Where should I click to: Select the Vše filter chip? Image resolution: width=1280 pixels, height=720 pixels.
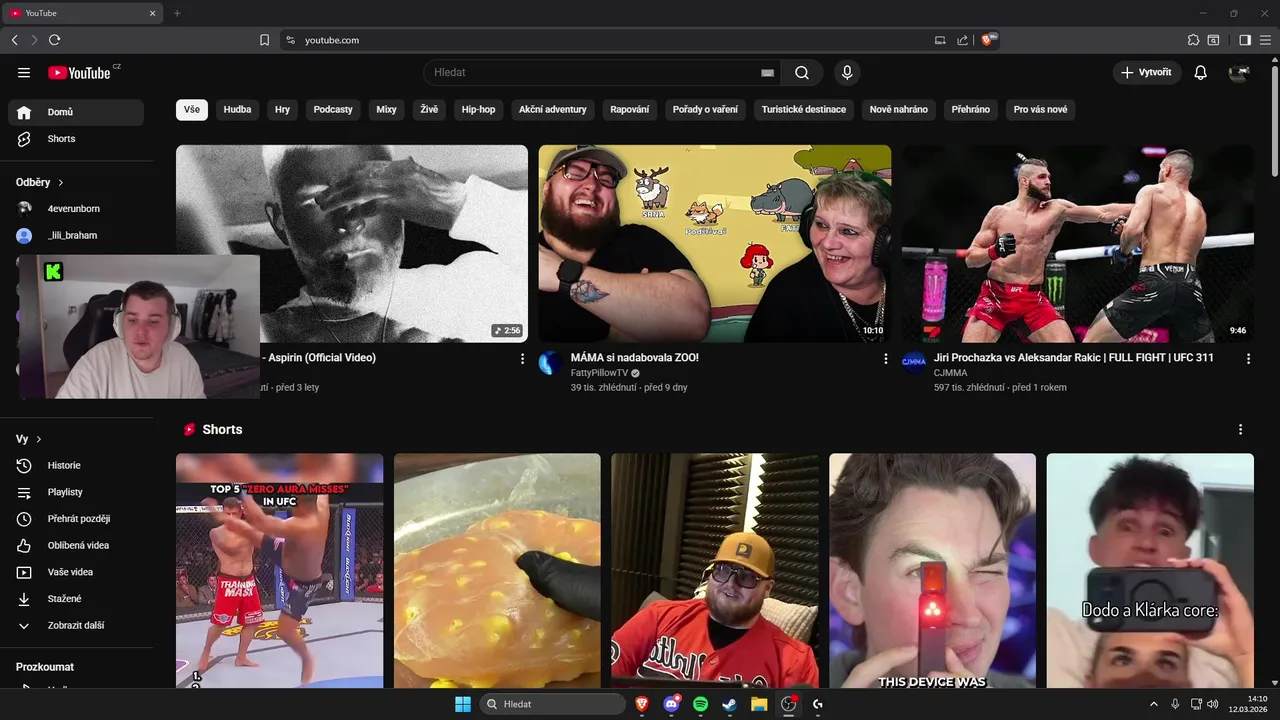pos(192,109)
